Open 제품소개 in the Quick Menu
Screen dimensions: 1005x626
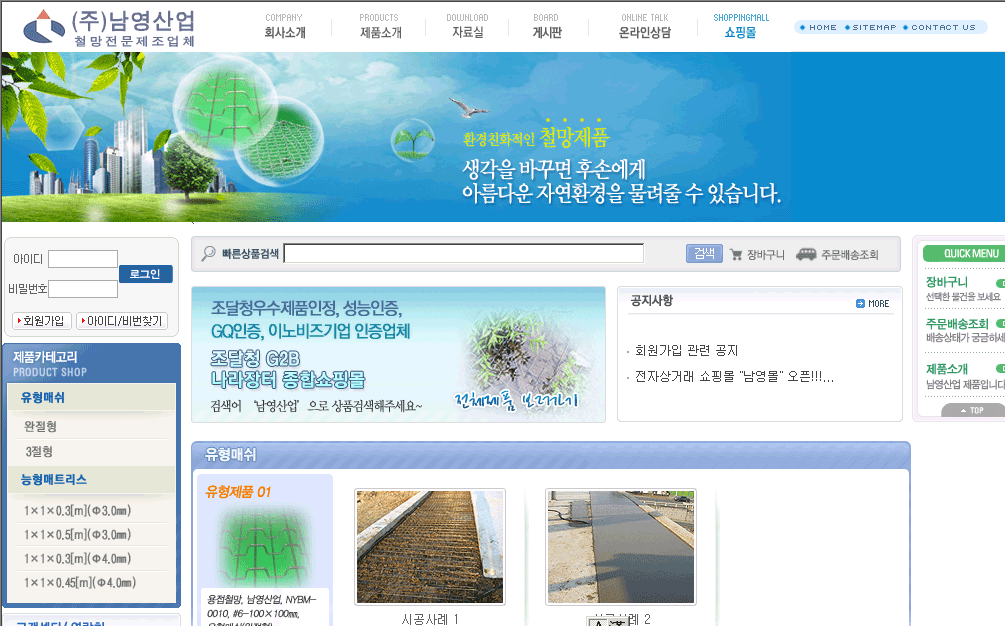tap(947, 369)
